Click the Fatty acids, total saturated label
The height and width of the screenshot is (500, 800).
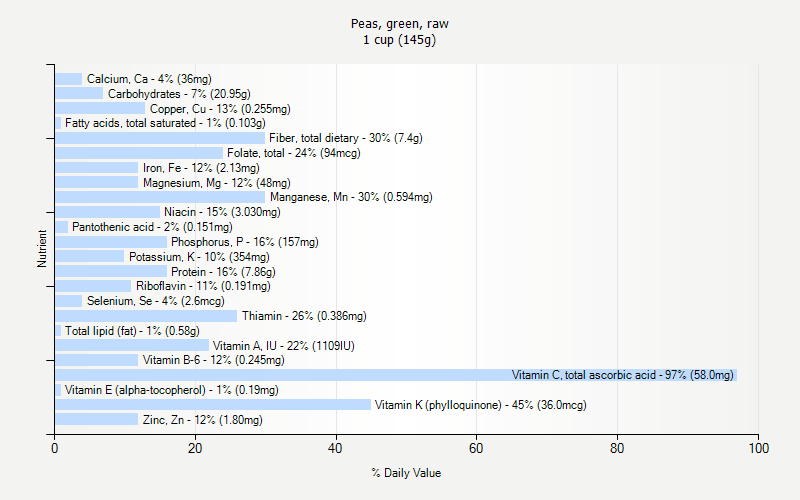(165, 123)
